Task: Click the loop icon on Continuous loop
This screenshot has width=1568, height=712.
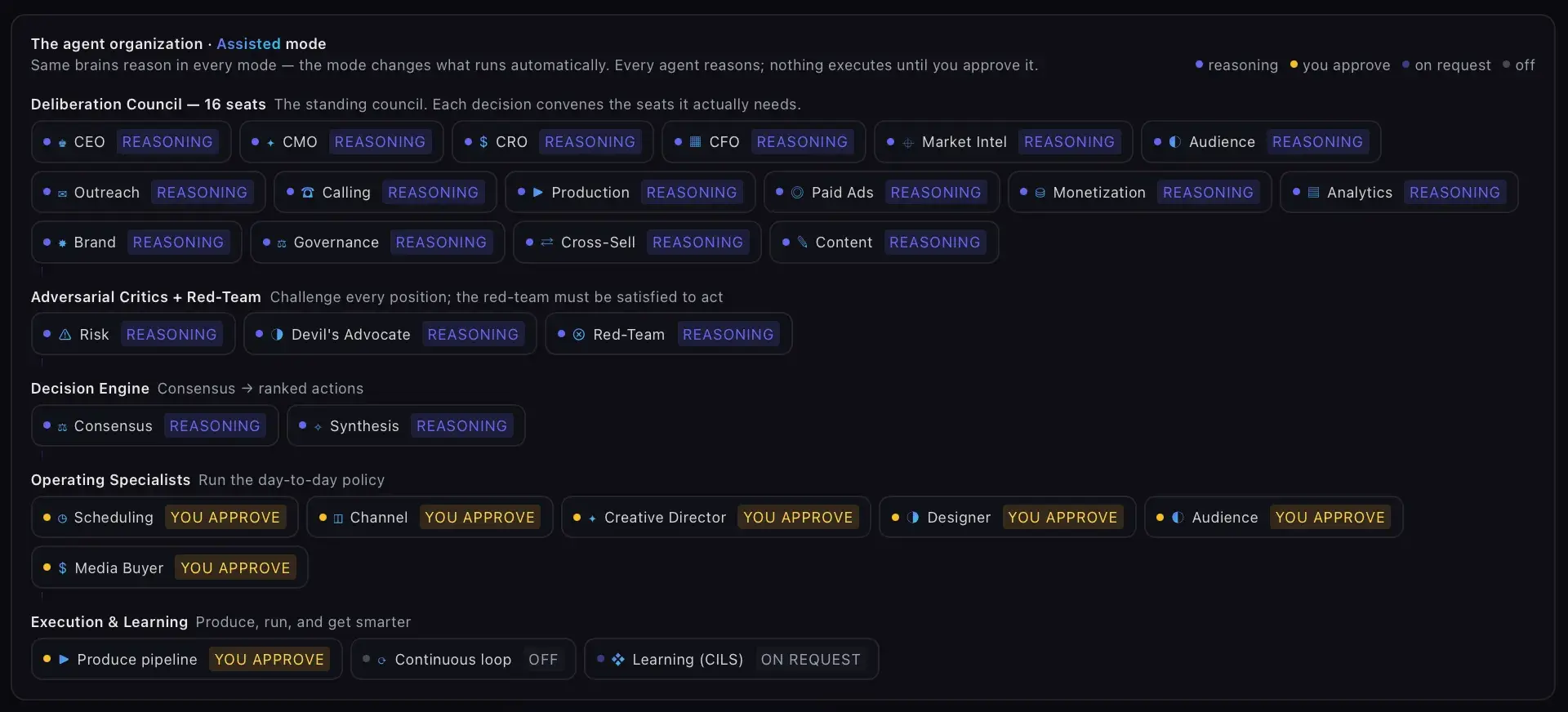Action: [381, 661]
